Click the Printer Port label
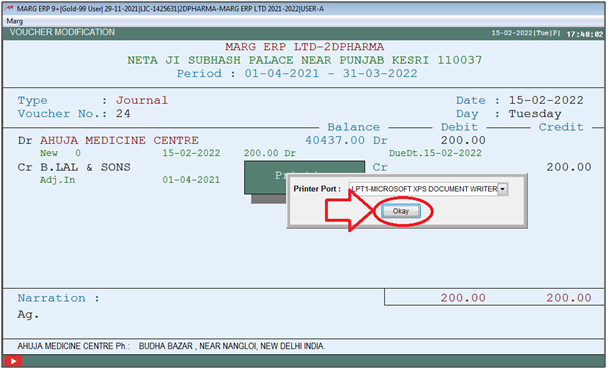 click(317, 189)
